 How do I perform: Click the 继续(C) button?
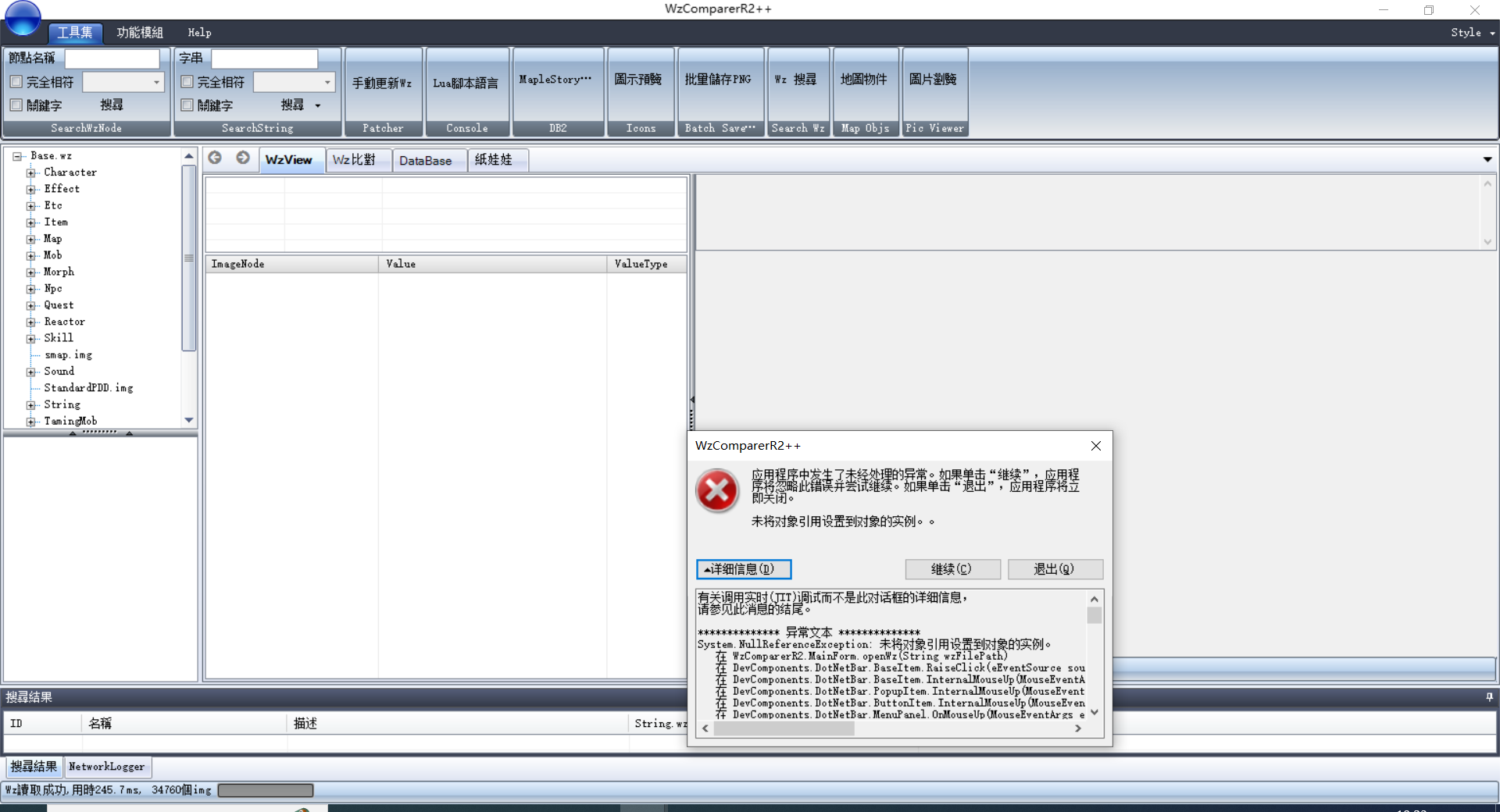(x=952, y=569)
